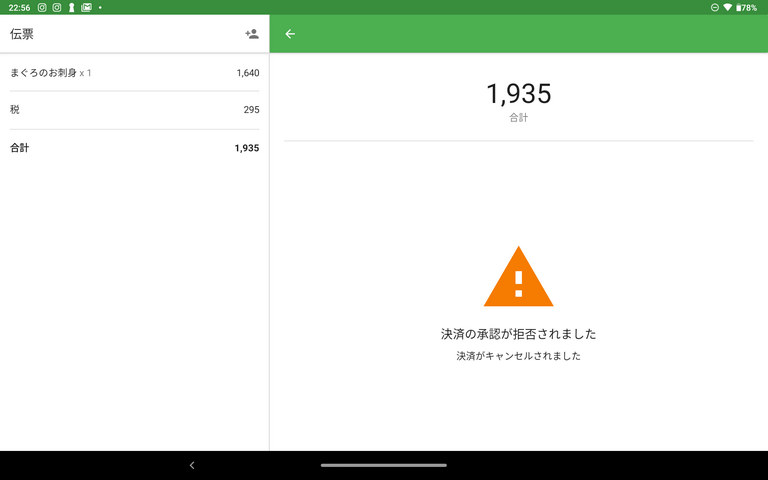Open the first Instagram notification icon
The width and height of the screenshot is (768, 480).
42,7
